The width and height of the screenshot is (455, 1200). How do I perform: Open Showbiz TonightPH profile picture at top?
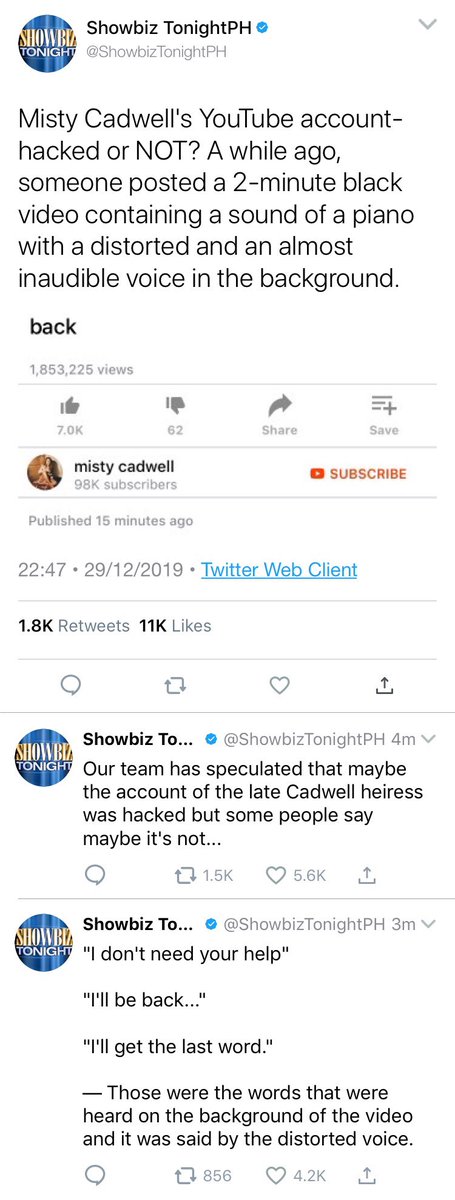pyautogui.click(x=45, y=41)
